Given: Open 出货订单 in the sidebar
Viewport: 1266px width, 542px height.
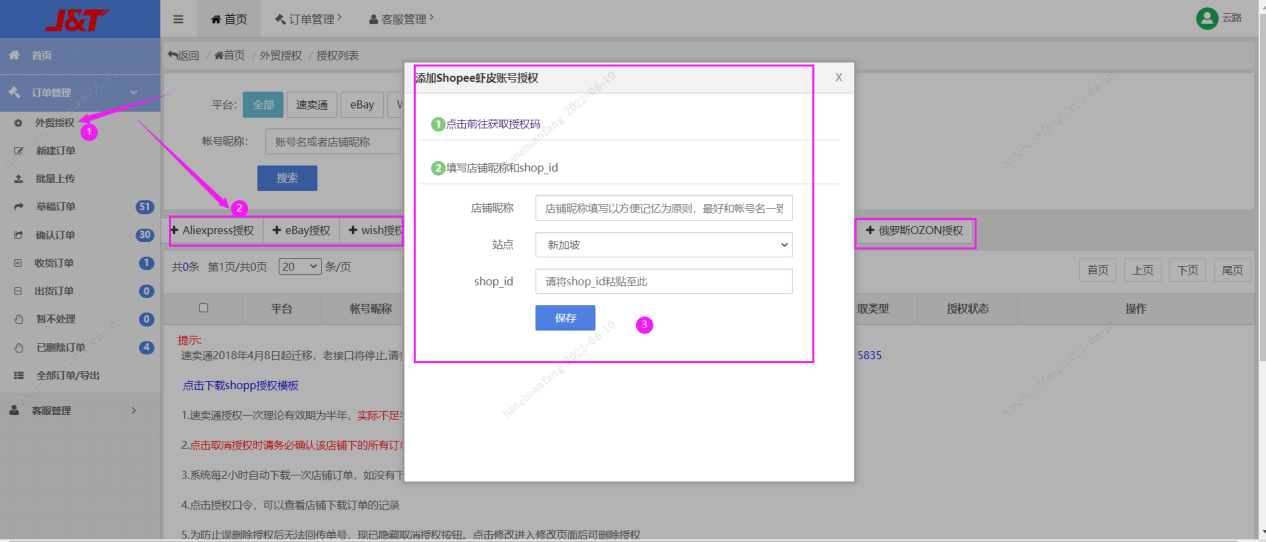Looking at the screenshot, I should click(55, 291).
